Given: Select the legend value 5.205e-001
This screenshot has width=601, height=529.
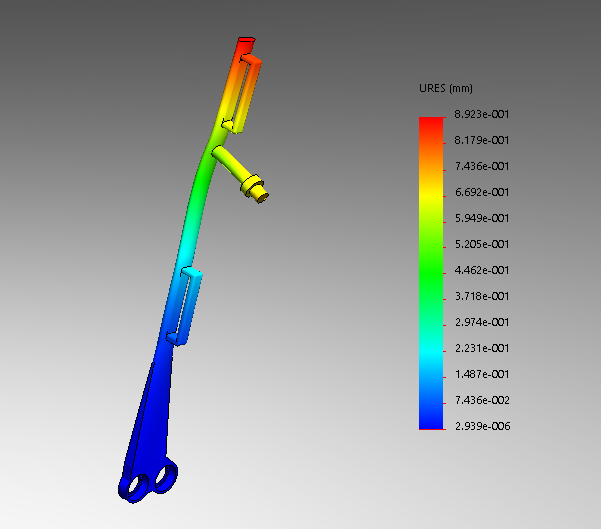Looking at the screenshot, I should coord(482,244).
